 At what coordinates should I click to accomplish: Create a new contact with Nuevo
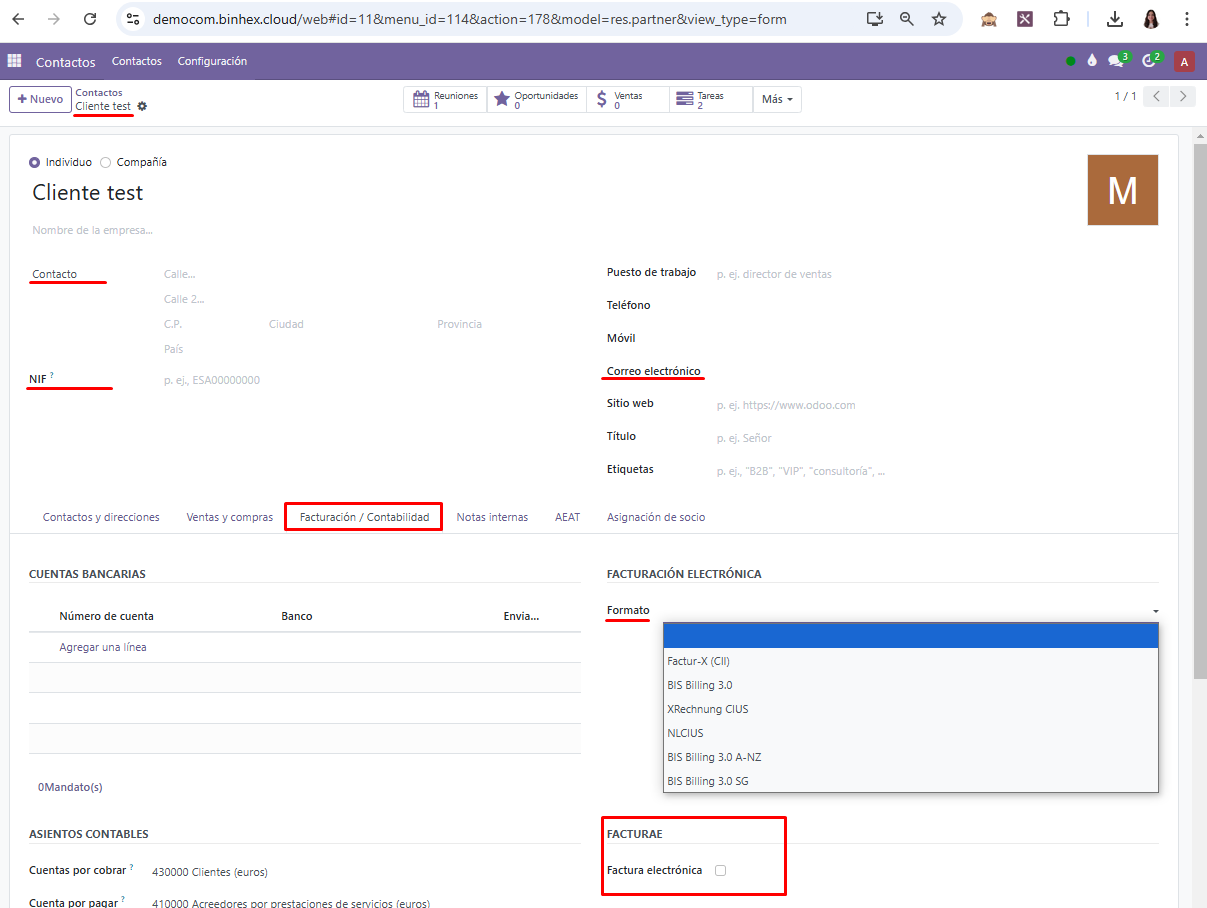pyautogui.click(x=40, y=99)
